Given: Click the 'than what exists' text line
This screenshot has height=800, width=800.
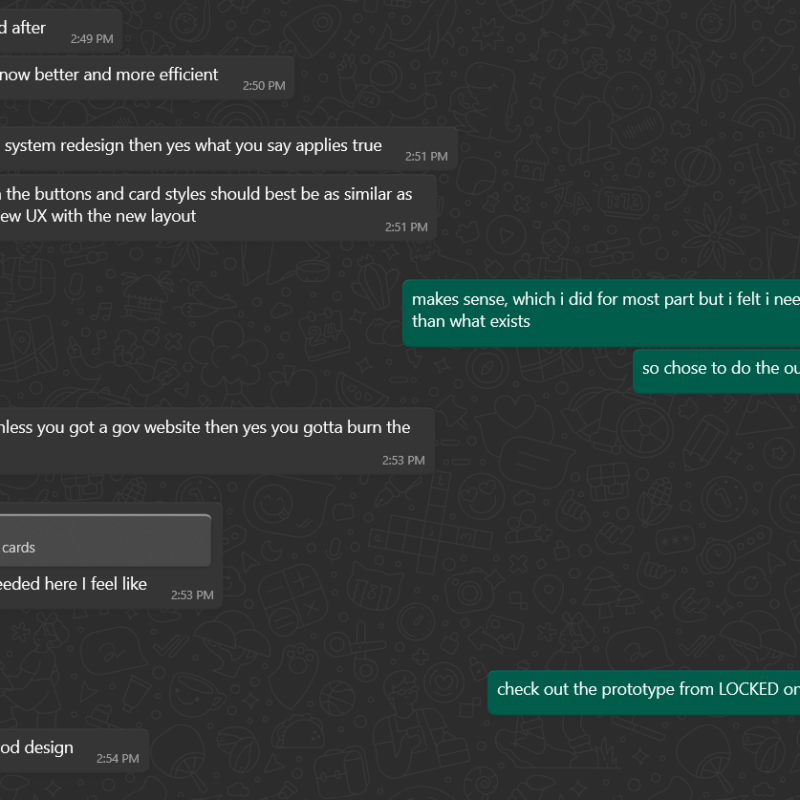Looking at the screenshot, I should tap(471, 321).
